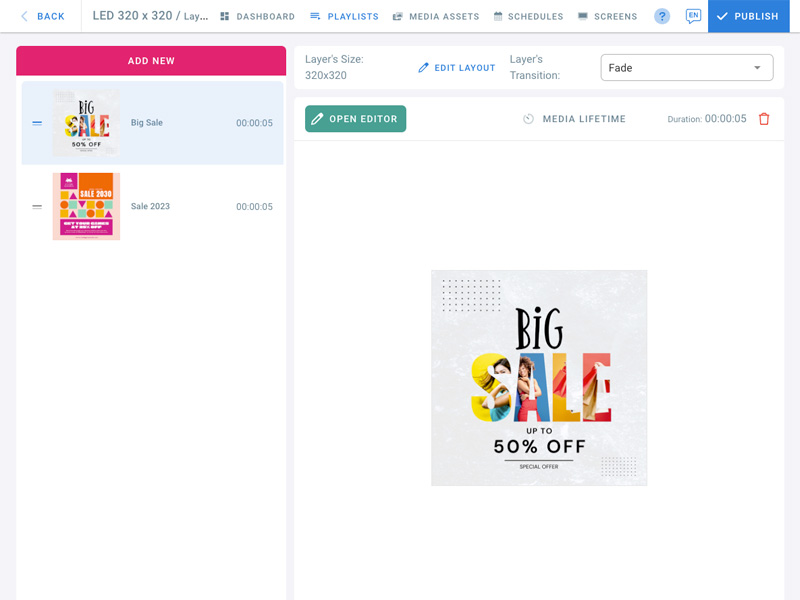Click the Add New button

tap(151, 61)
